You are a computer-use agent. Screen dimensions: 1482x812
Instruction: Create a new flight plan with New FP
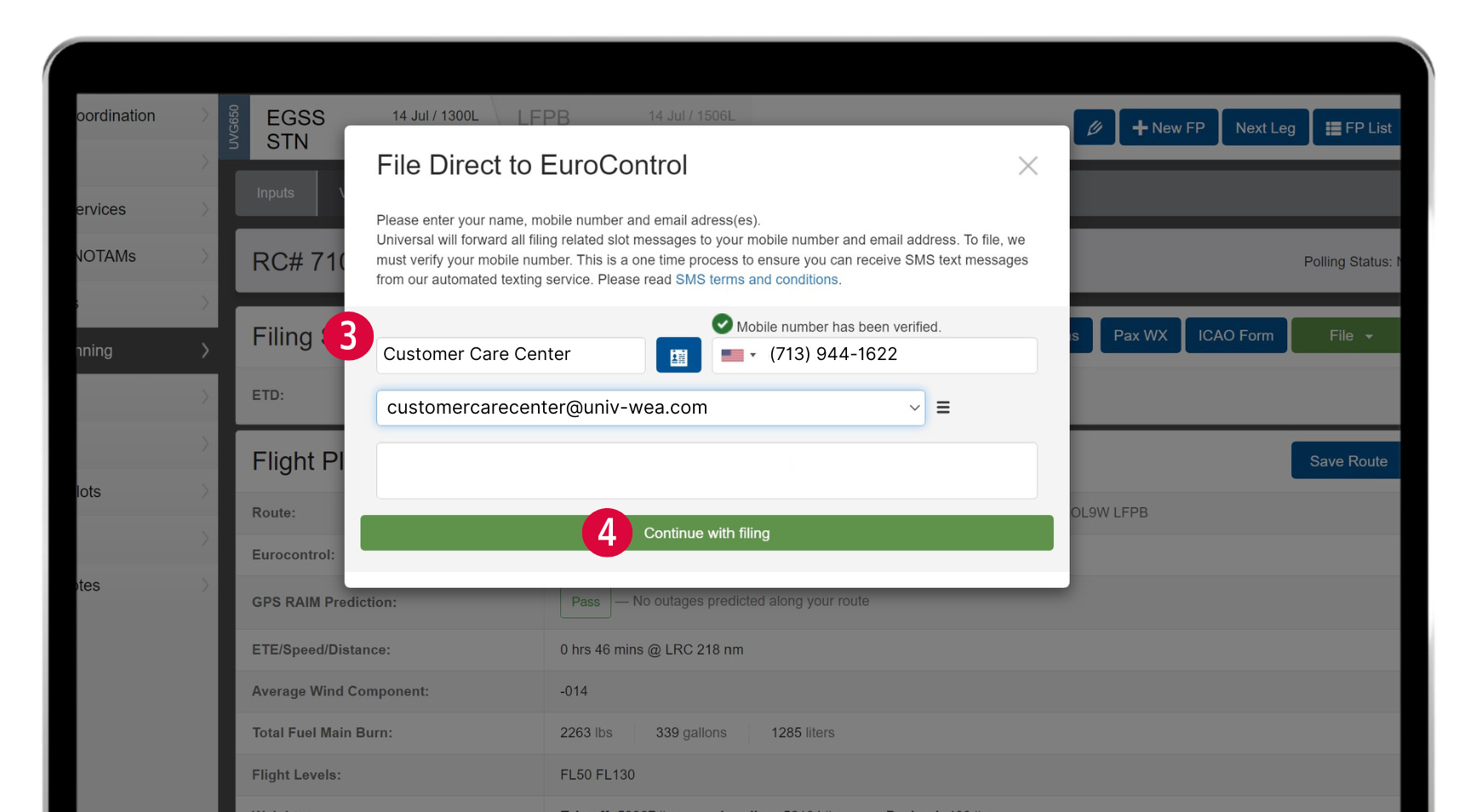click(1168, 128)
